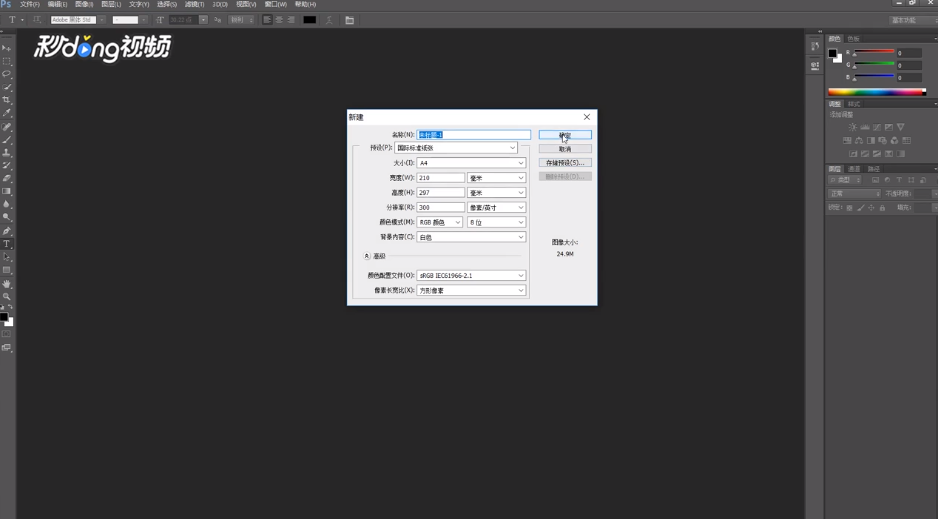Click the warp text icon in options bar
This screenshot has width=938, height=519.
click(328, 20)
